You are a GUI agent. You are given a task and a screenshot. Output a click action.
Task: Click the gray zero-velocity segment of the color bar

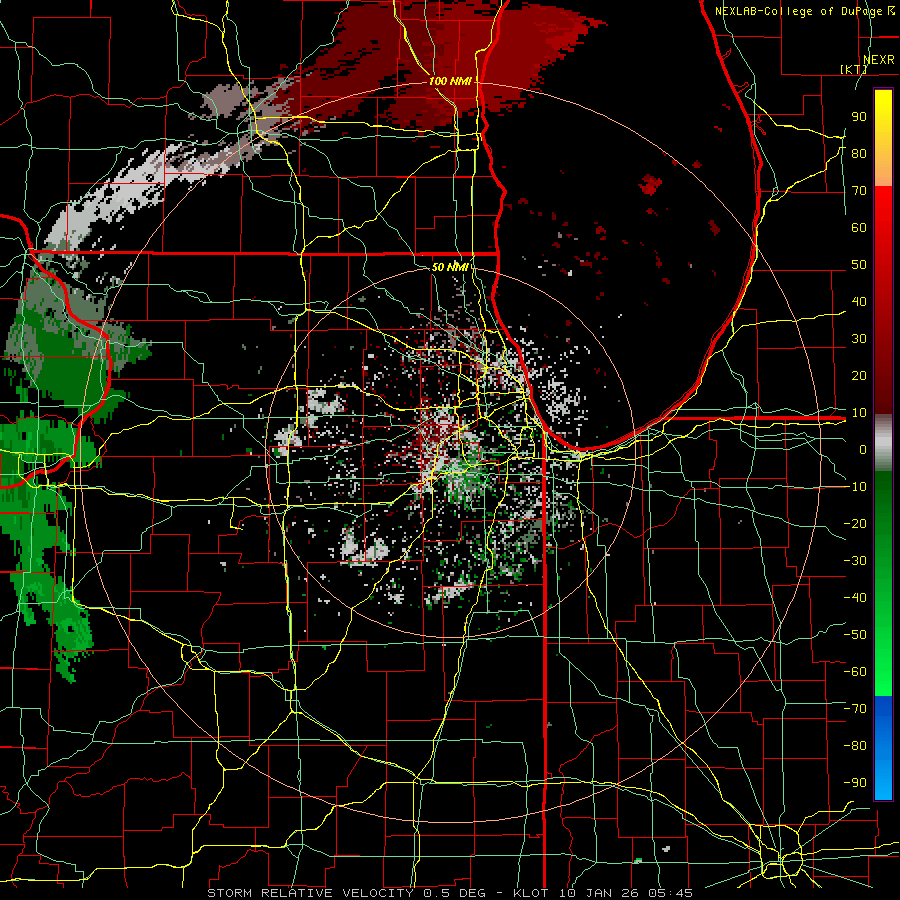click(x=883, y=443)
